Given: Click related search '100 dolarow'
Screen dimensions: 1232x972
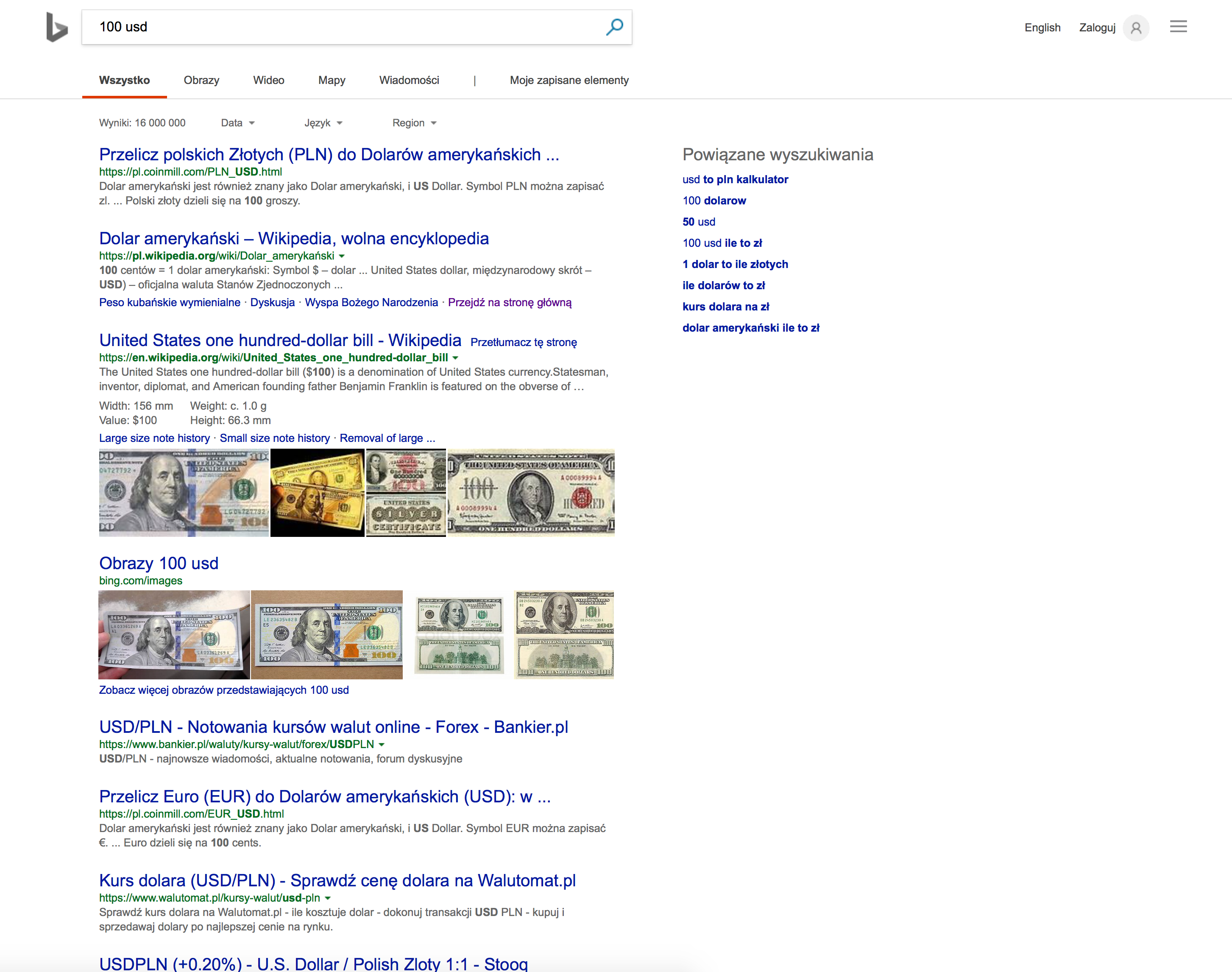Looking at the screenshot, I should pyautogui.click(x=714, y=201).
